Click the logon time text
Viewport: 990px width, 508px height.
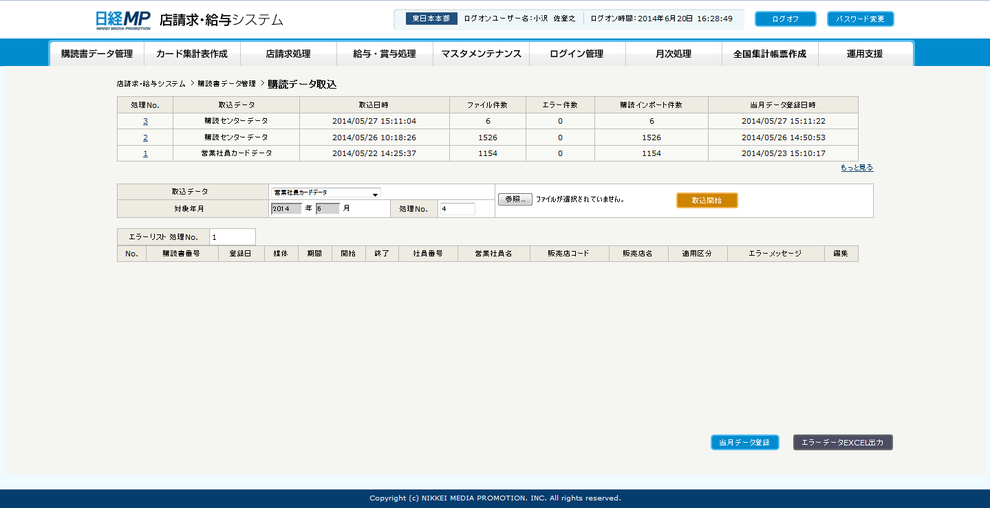661,19
